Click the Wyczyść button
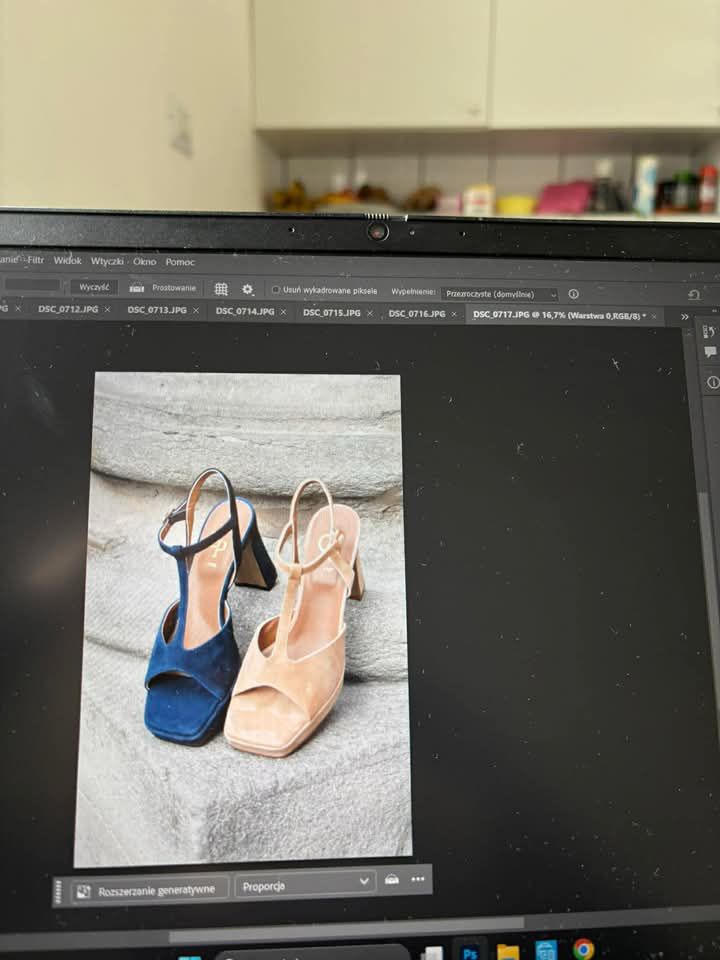This screenshot has width=720, height=960. click(94, 287)
